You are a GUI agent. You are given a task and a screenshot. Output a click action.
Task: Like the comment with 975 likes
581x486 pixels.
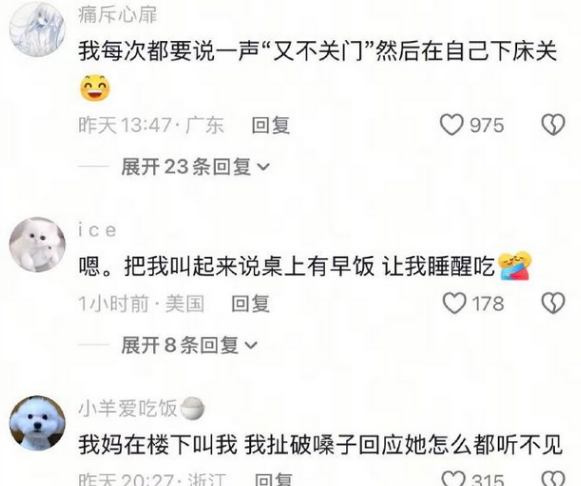pos(452,124)
